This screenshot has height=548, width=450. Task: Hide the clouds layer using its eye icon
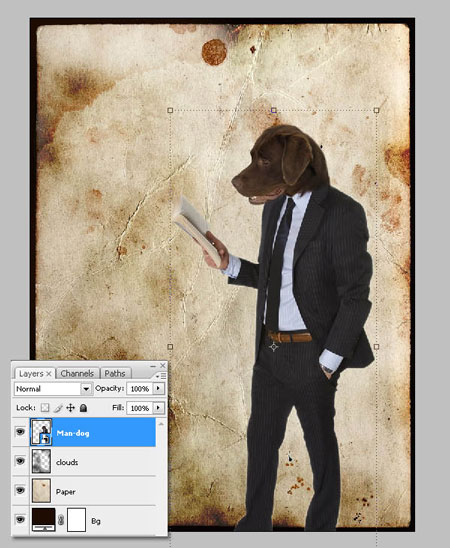coord(20,461)
